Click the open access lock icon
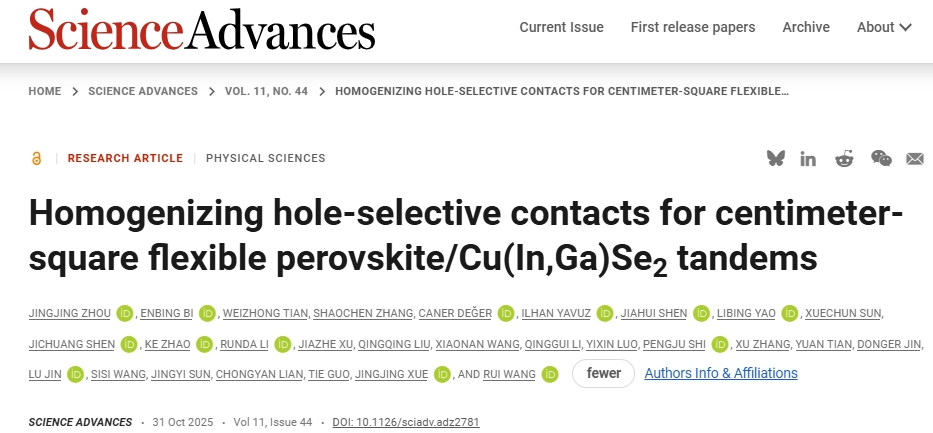The width and height of the screenshot is (933, 433). tap(37, 158)
